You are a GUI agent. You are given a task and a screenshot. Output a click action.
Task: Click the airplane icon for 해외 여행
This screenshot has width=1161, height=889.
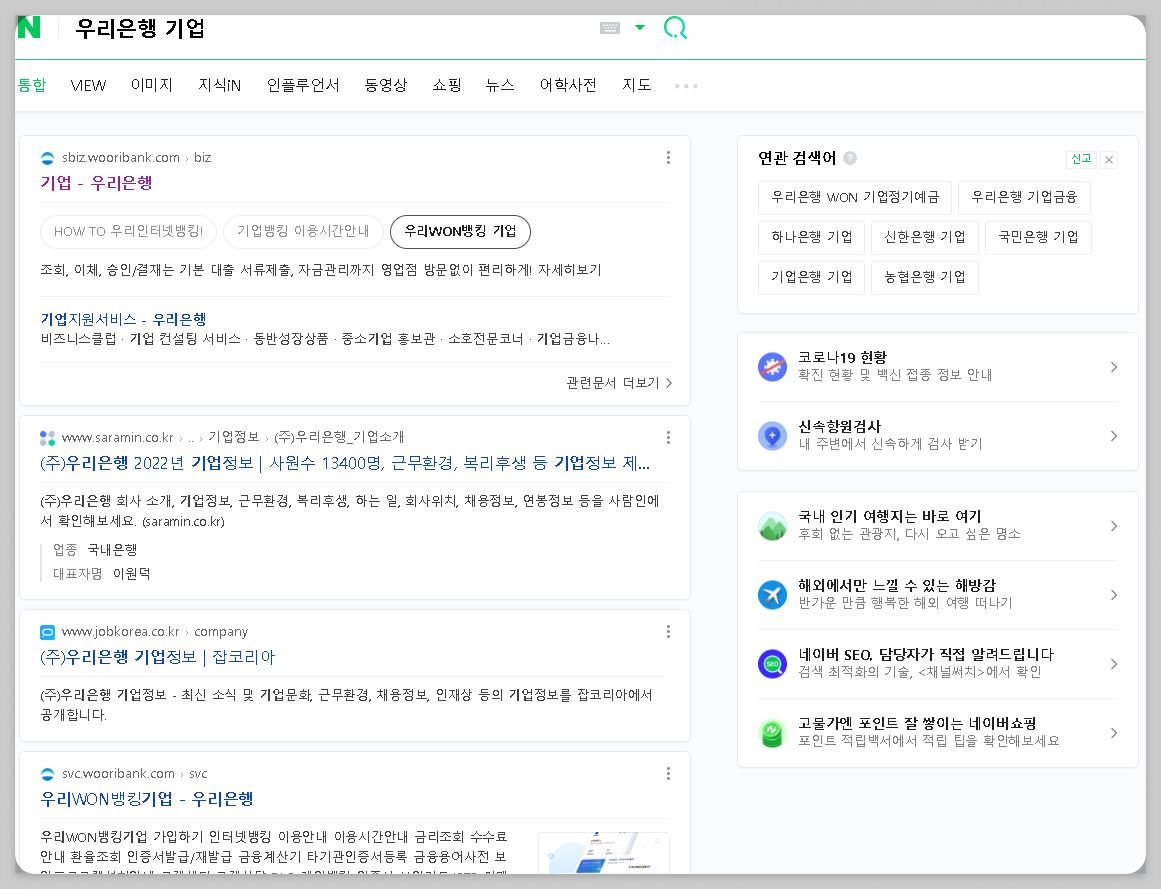(x=772, y=595)
